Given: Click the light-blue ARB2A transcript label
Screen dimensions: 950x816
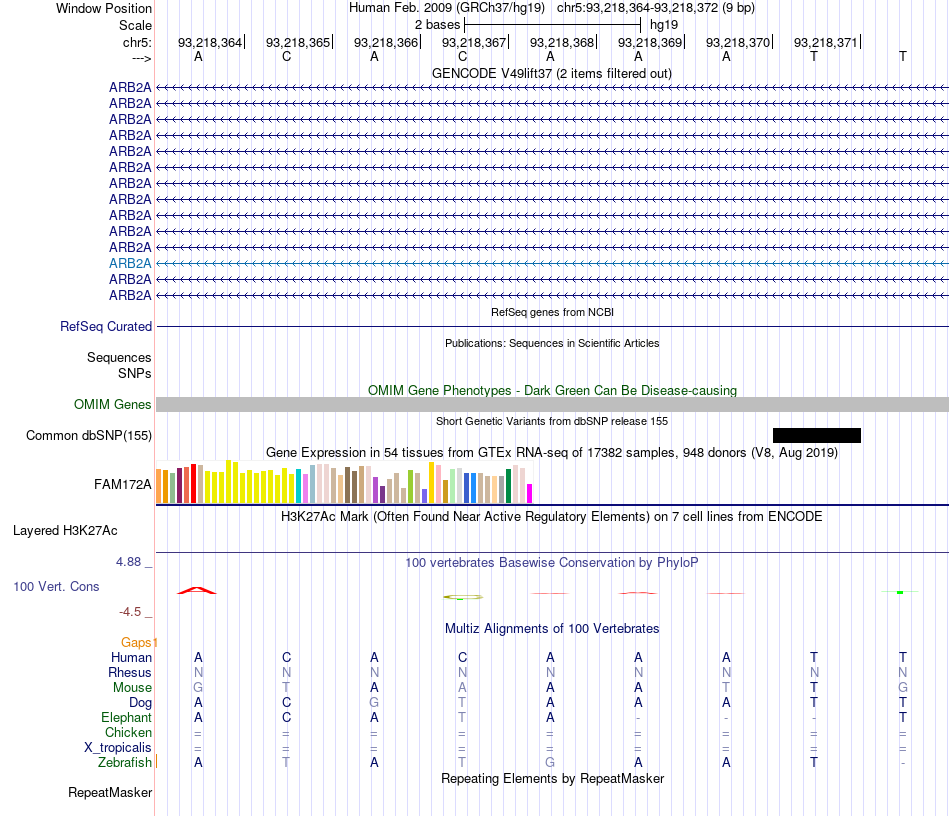Looking at the screenshot, I should pos(130,264).
